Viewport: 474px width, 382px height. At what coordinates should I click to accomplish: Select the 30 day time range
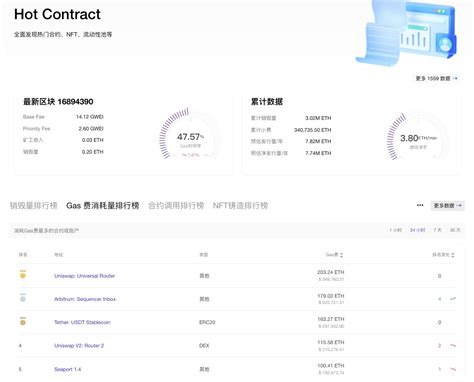click(x=455, y=230)
